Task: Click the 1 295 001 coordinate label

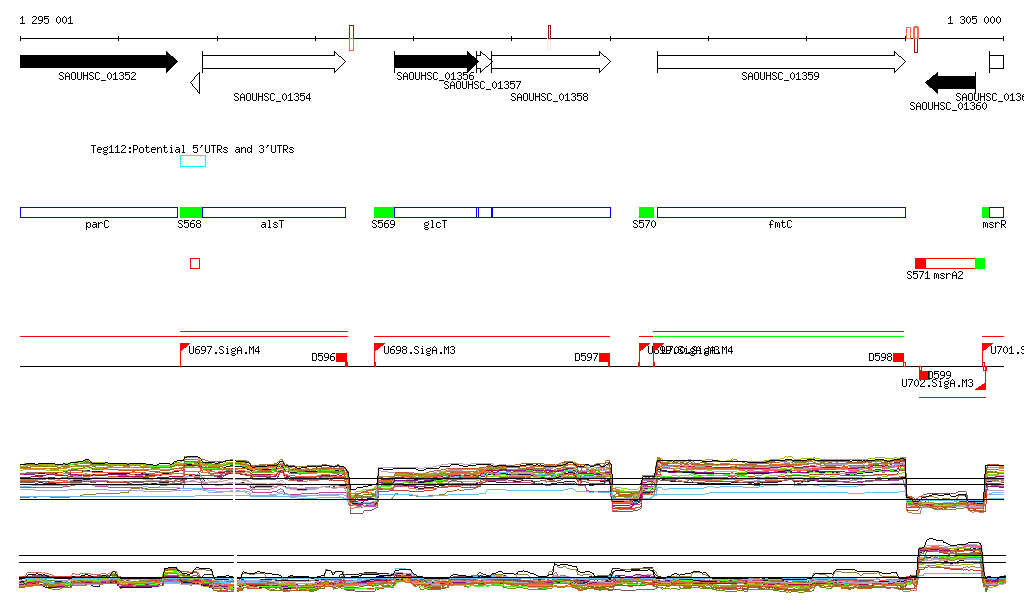Action: (x=46, y=20)
